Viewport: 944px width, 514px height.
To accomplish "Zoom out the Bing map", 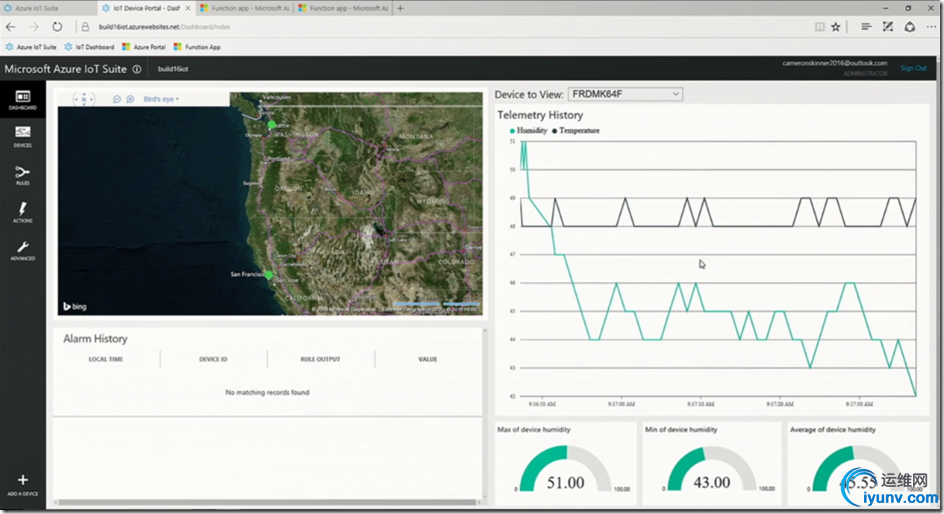I will (x=117, y=99).
